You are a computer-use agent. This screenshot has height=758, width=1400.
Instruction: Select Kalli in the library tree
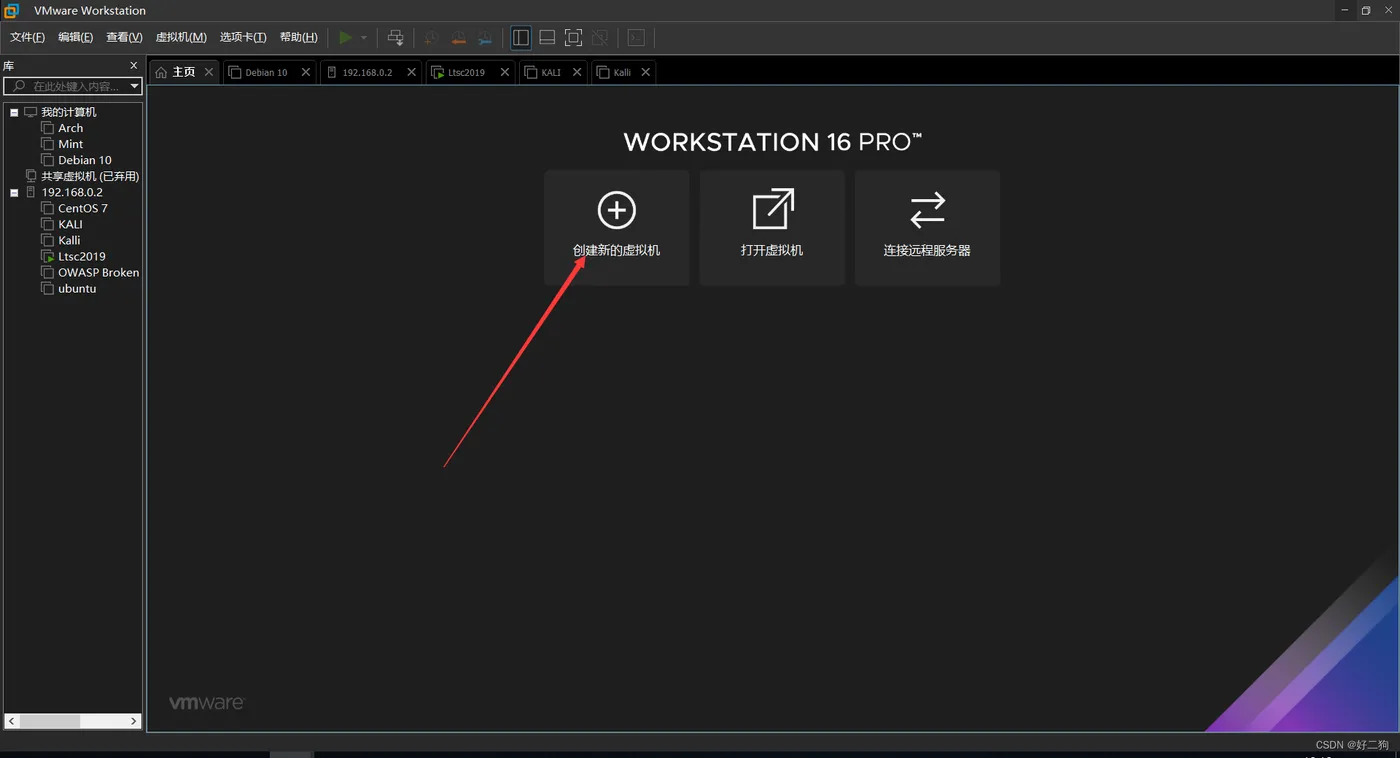point(69,240)
